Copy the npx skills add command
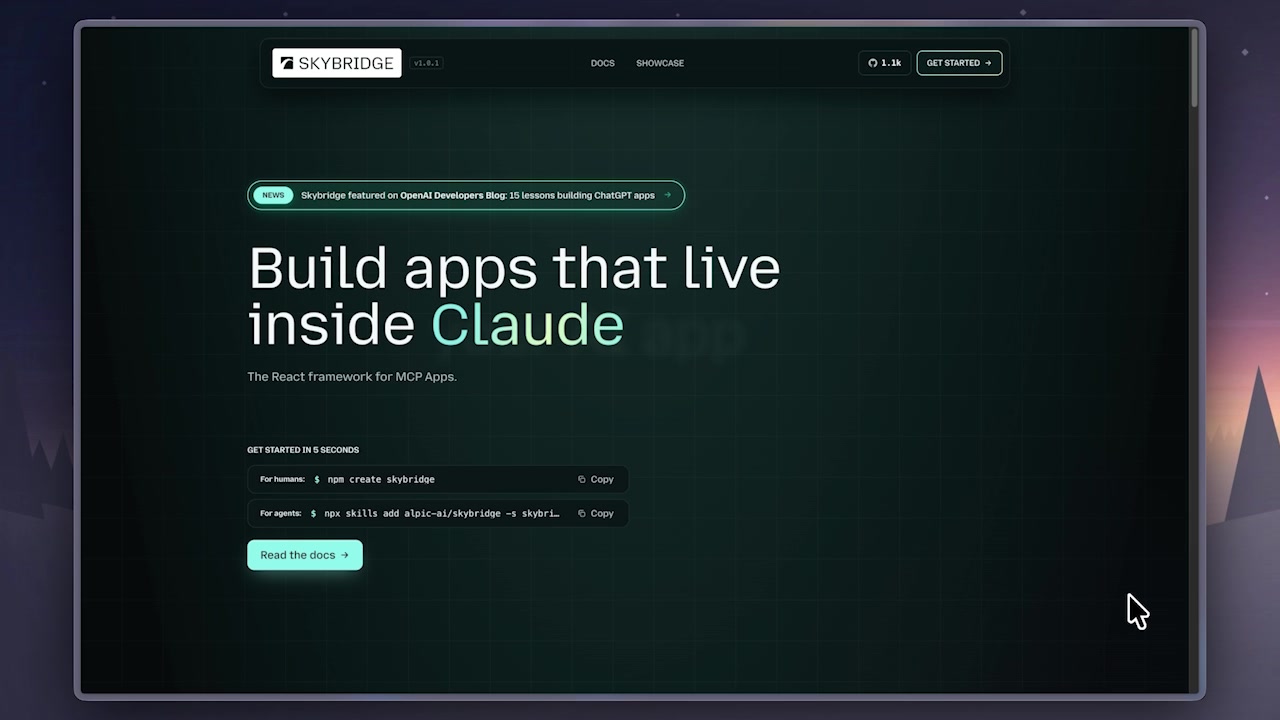 596,513
